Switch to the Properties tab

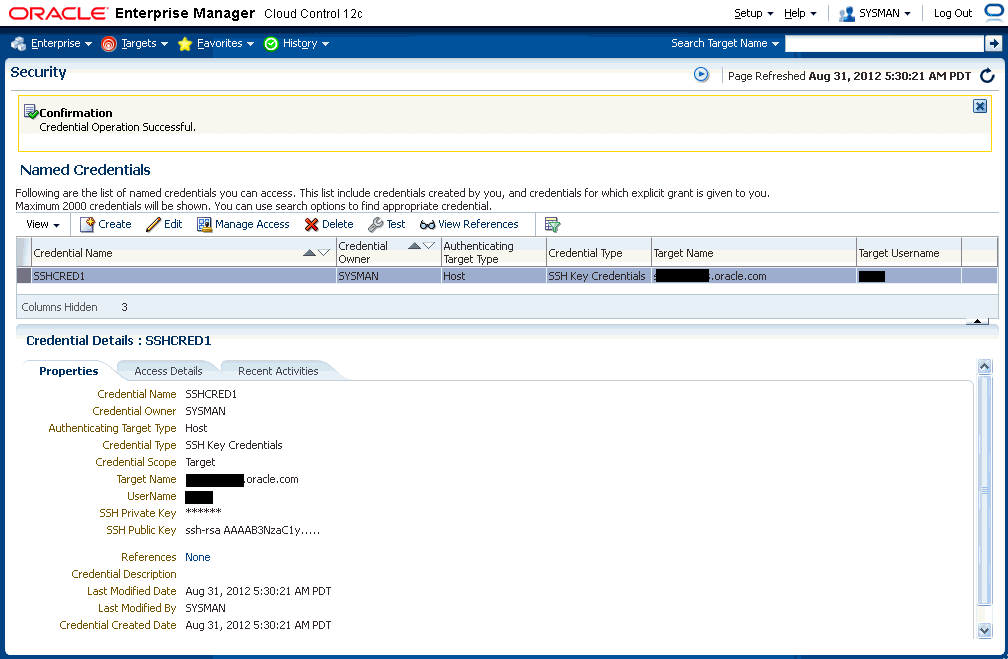(x=69, y=371)
